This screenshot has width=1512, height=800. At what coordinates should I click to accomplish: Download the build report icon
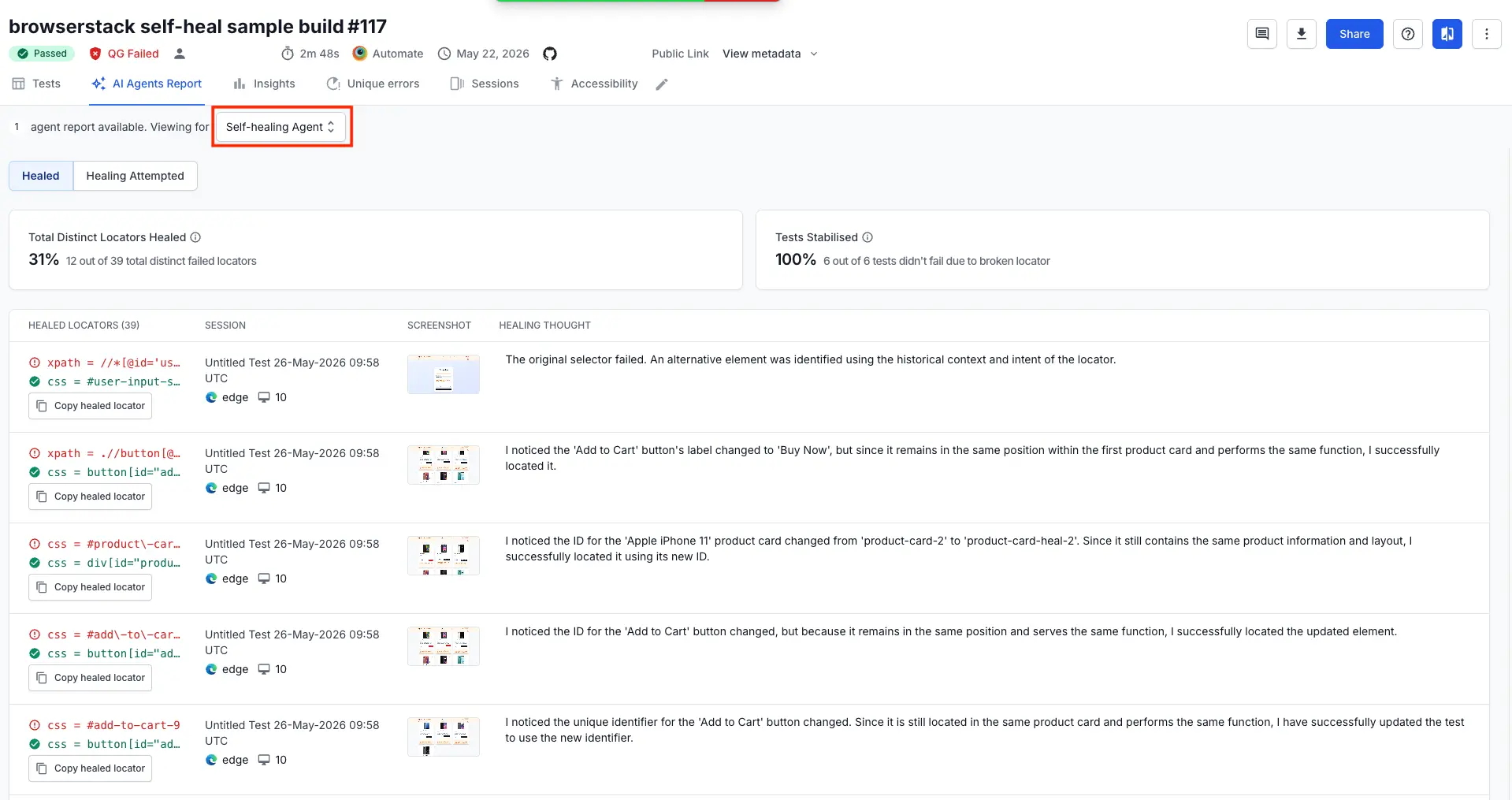pos(1302,34)
